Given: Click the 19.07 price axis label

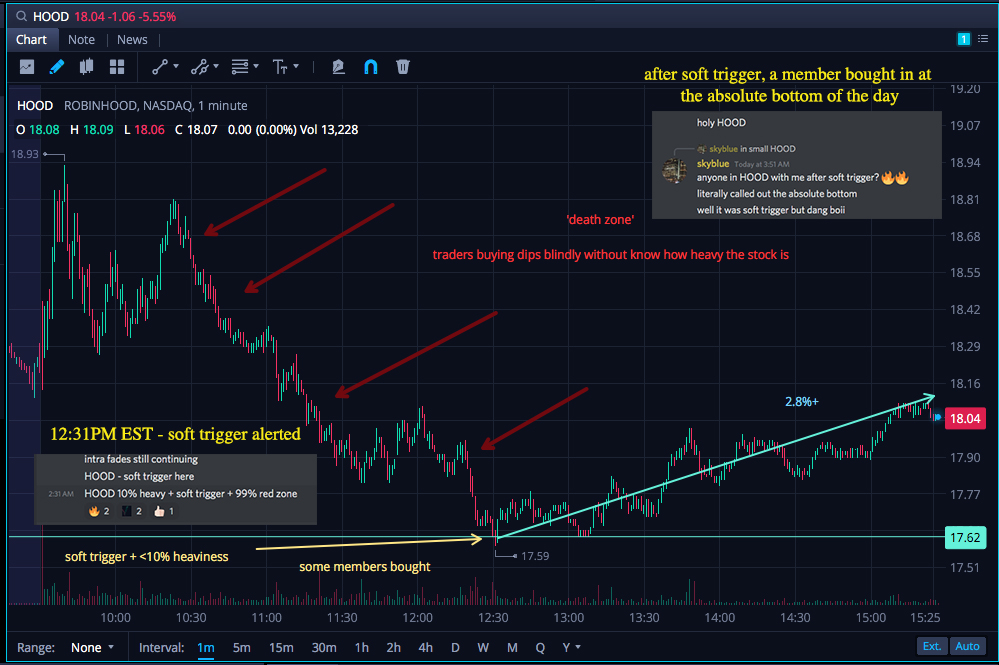Looking at the screenshot, I should tap(965, 125).
